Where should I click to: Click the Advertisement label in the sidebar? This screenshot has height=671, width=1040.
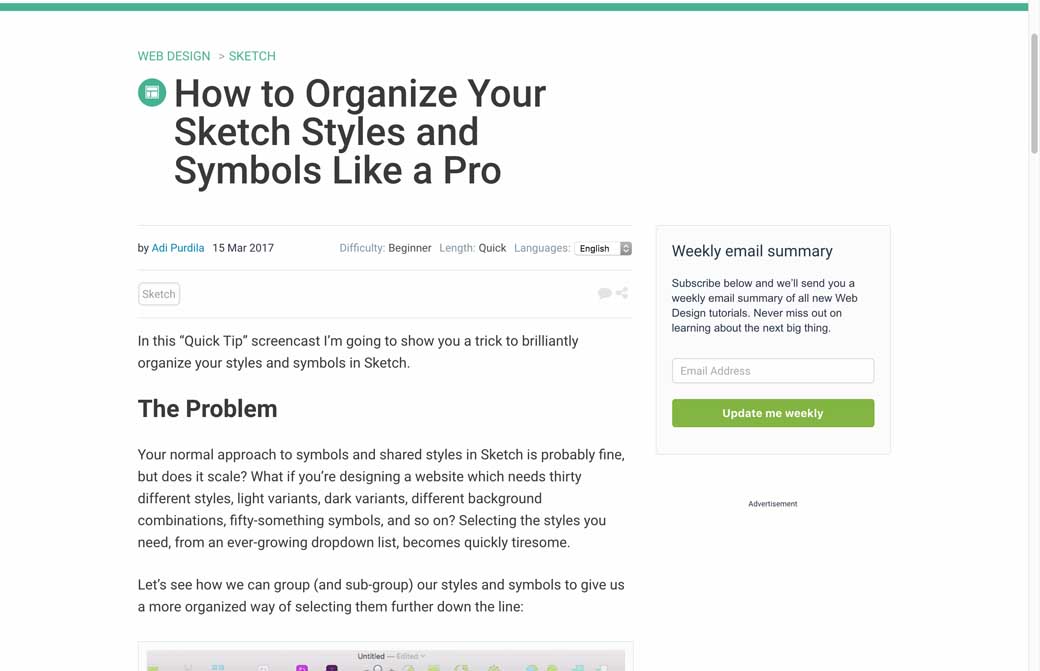coord(772,504)
